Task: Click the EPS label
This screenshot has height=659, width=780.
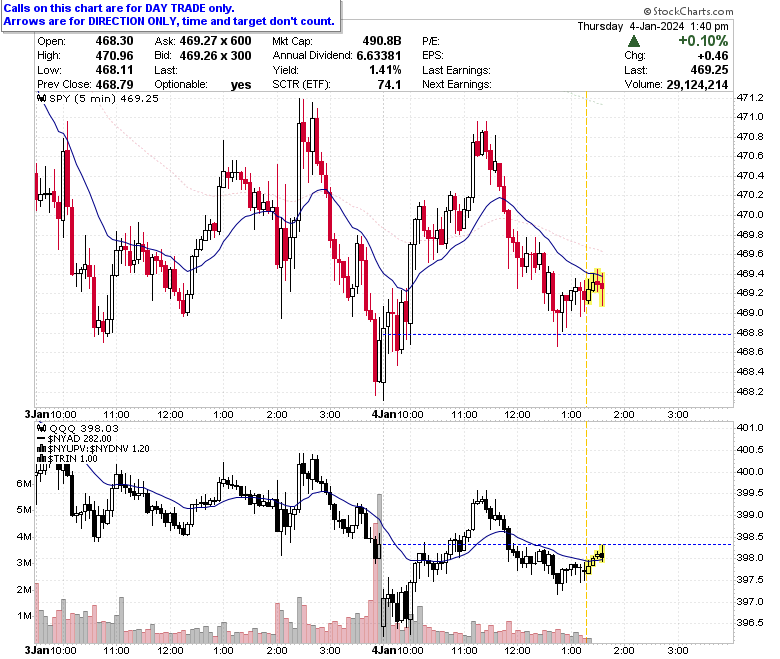Action: coord(433,56)
